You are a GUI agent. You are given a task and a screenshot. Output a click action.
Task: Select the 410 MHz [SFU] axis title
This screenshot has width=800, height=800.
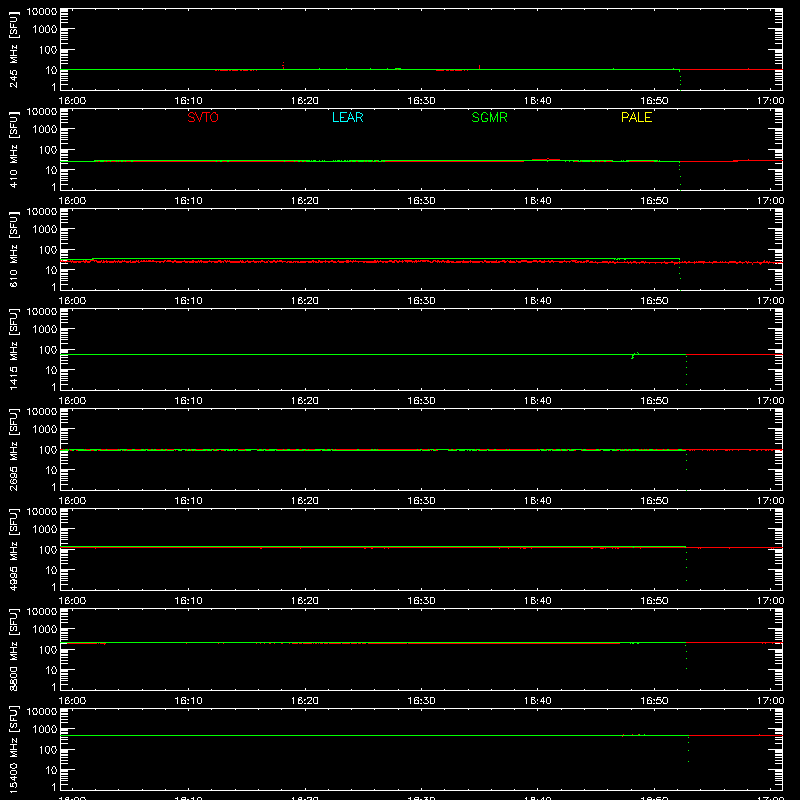[13, 149]
